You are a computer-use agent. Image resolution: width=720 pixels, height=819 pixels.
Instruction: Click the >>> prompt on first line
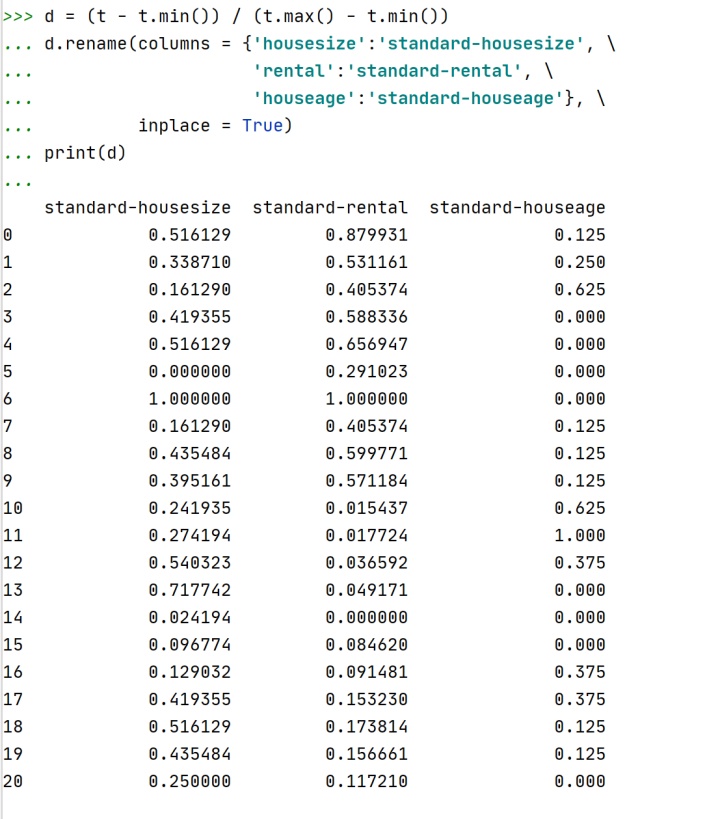[18, 16]
